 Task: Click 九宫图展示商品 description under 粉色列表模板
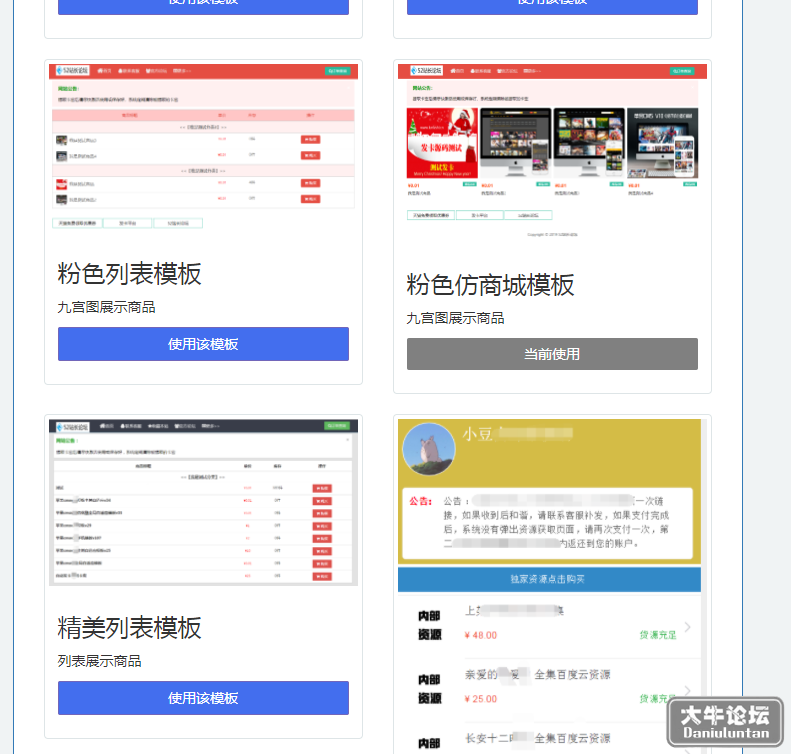(106, 307)
